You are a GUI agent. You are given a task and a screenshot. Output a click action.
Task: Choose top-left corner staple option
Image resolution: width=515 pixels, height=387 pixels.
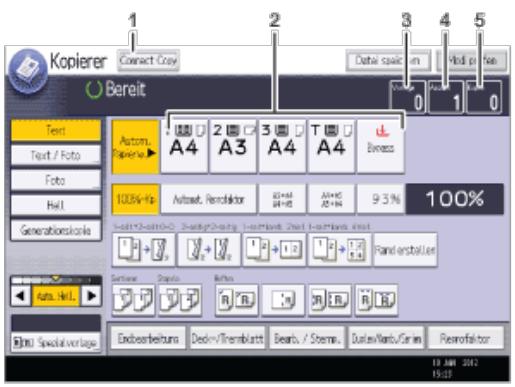click(236, 300)
